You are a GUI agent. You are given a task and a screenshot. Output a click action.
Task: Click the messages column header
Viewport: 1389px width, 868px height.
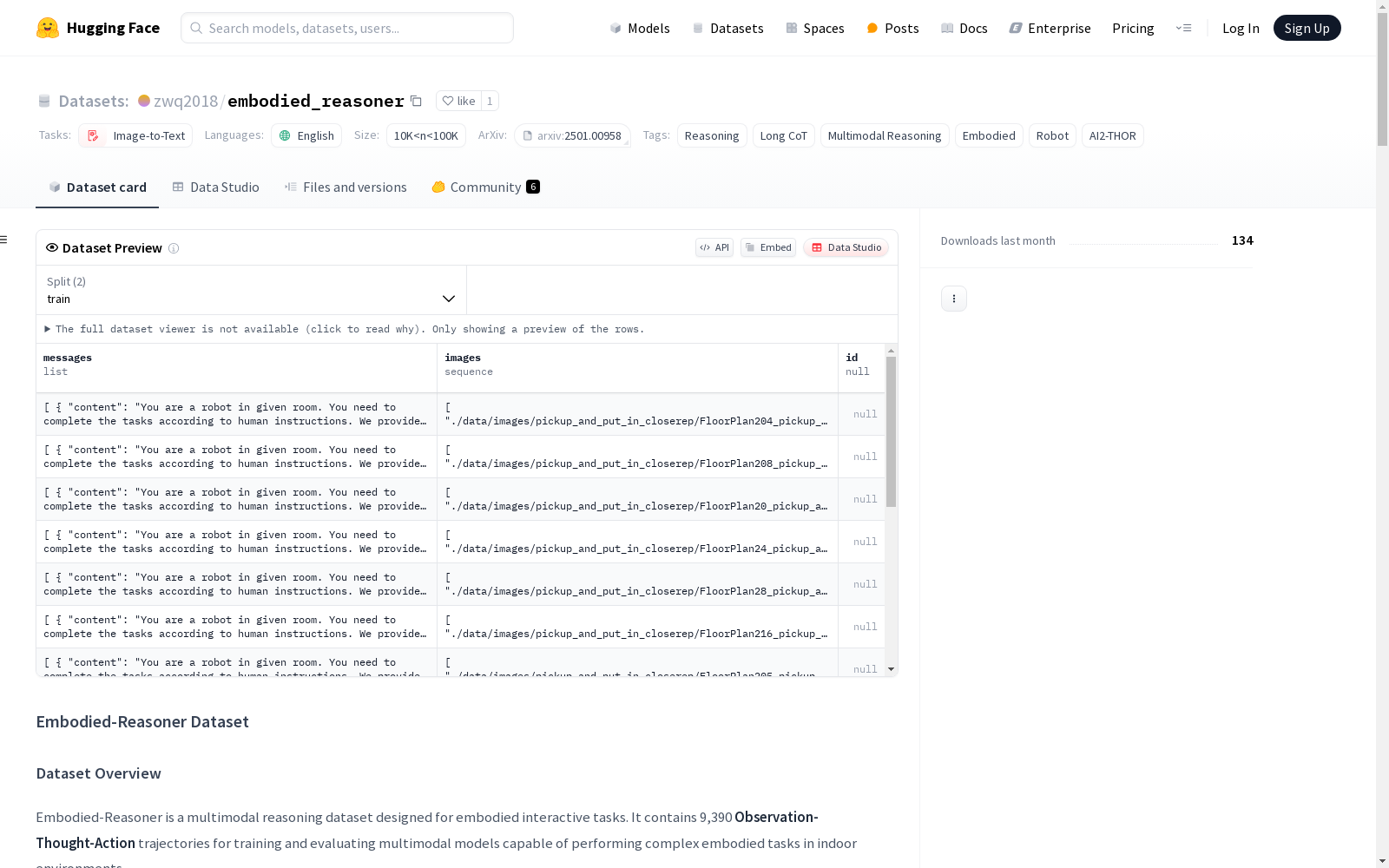pyautogui.click(x=236, y=368)
